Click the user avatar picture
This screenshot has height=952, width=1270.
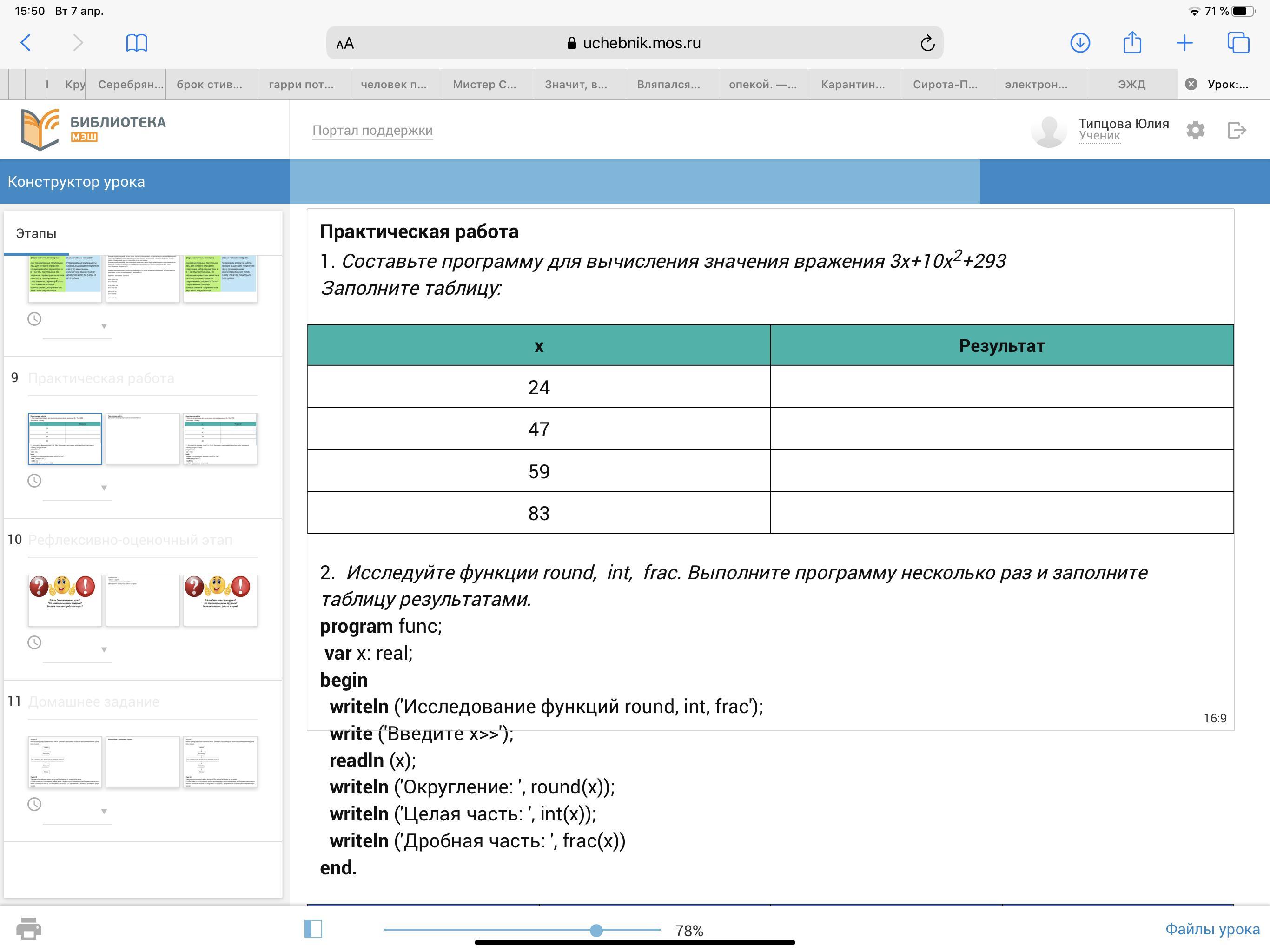1049,132
